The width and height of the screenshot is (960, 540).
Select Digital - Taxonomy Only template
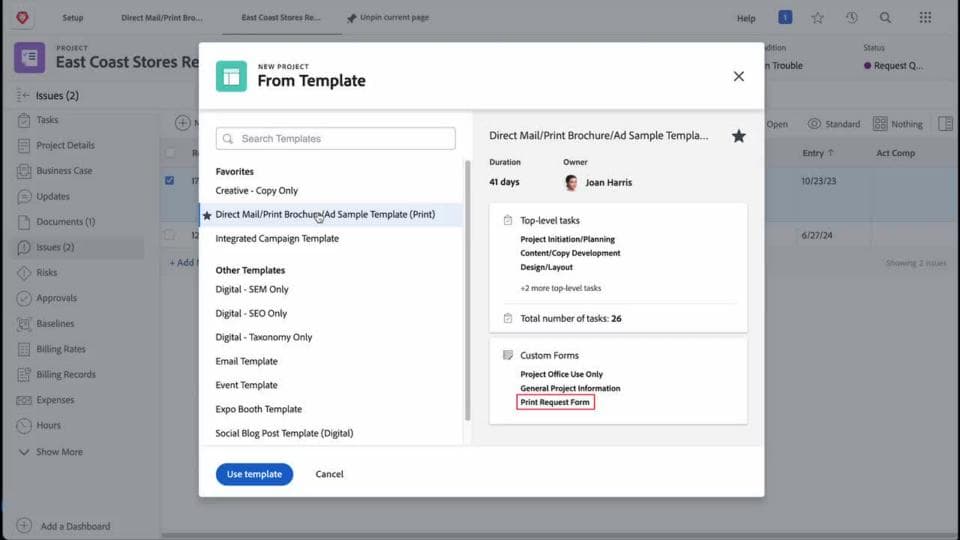(264, 337)
